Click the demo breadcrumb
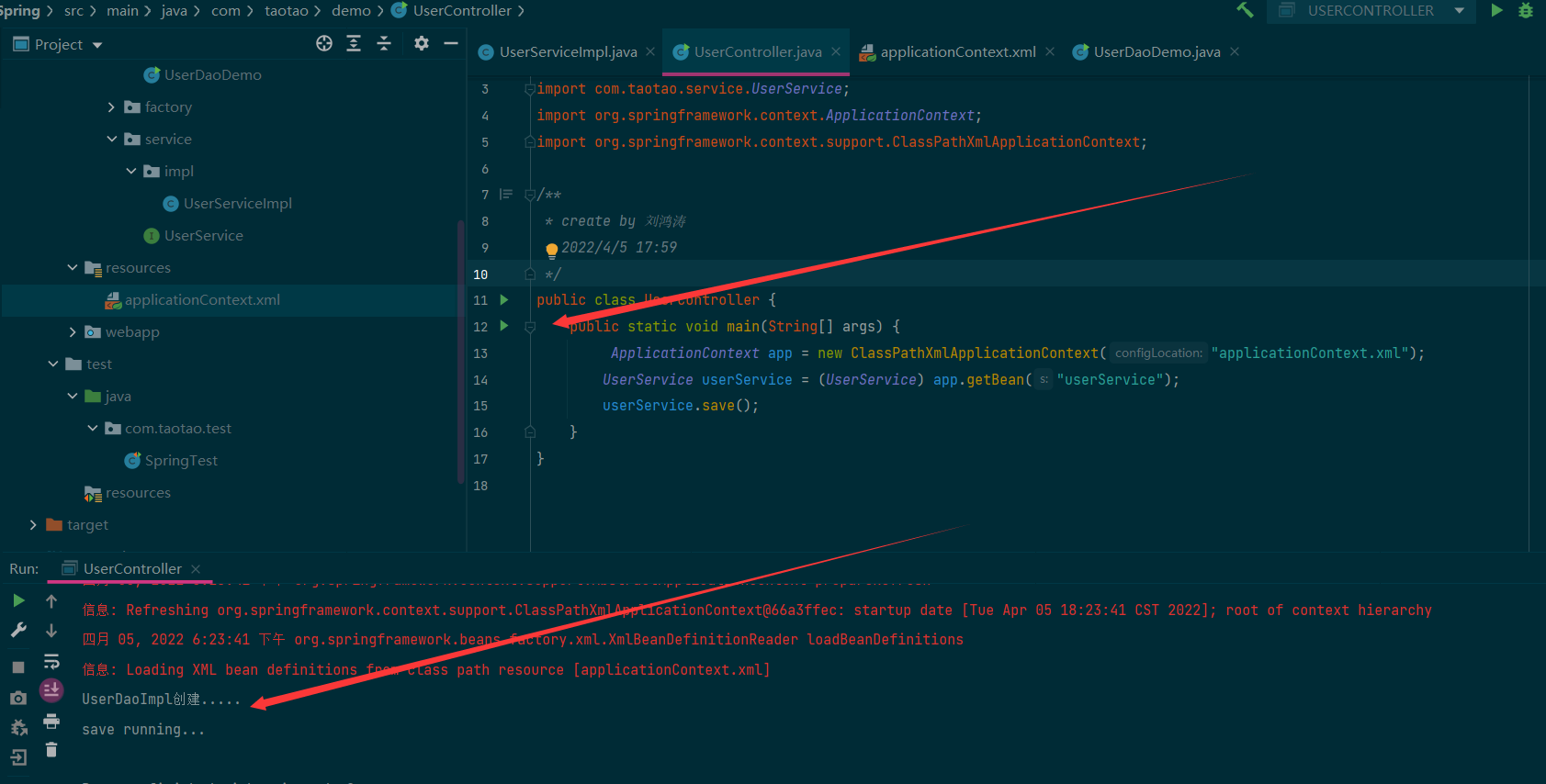 coord(351,11)
